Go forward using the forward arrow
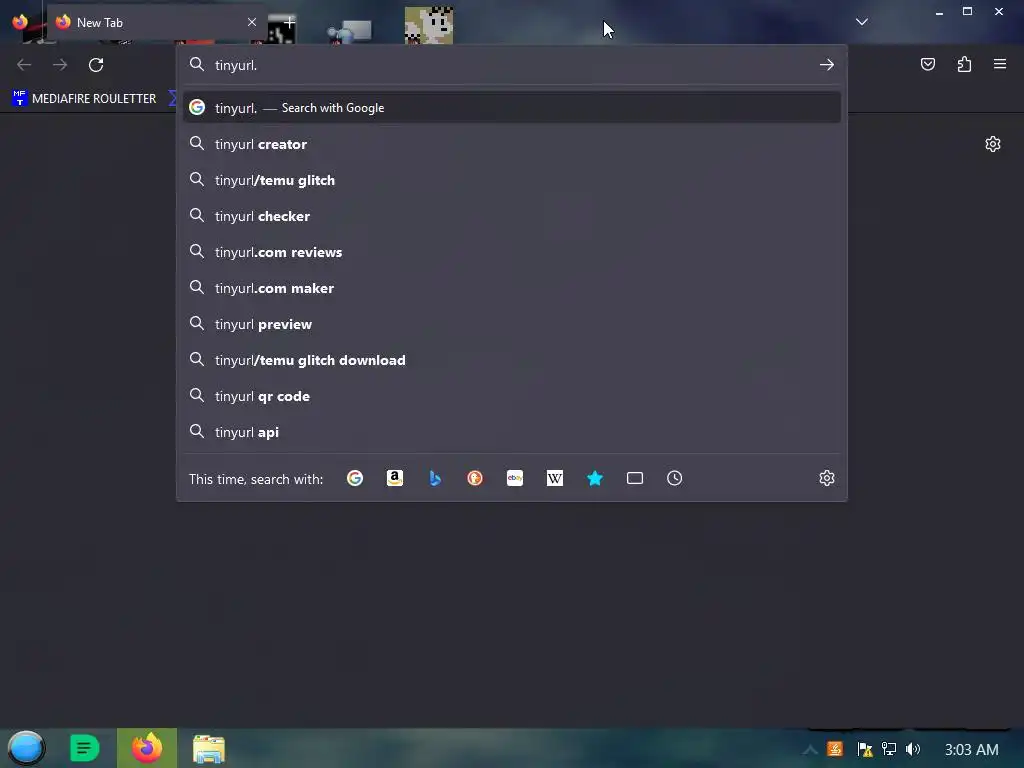The height and width of the screenshot is (768, 1024). click(60, 65)
